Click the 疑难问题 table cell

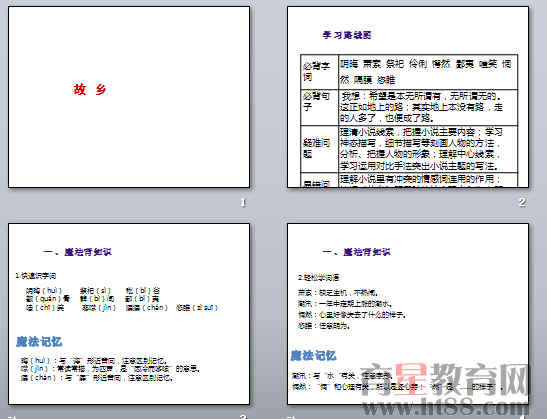pyautogui.click(x=320, y=149)
